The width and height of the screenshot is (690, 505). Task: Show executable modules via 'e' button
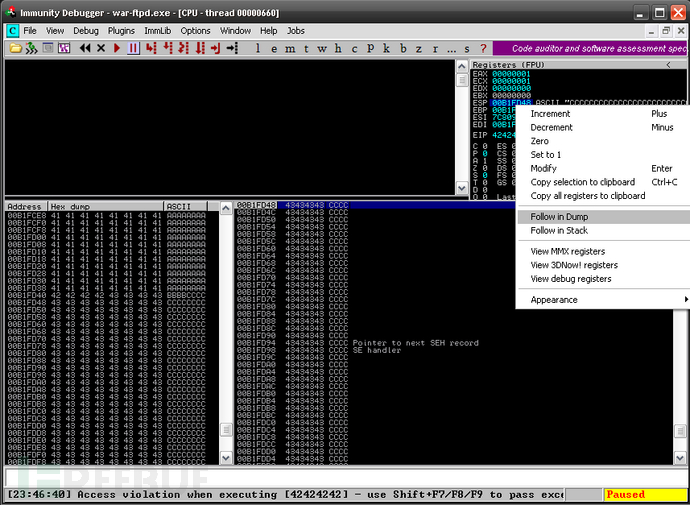(275, 48)
